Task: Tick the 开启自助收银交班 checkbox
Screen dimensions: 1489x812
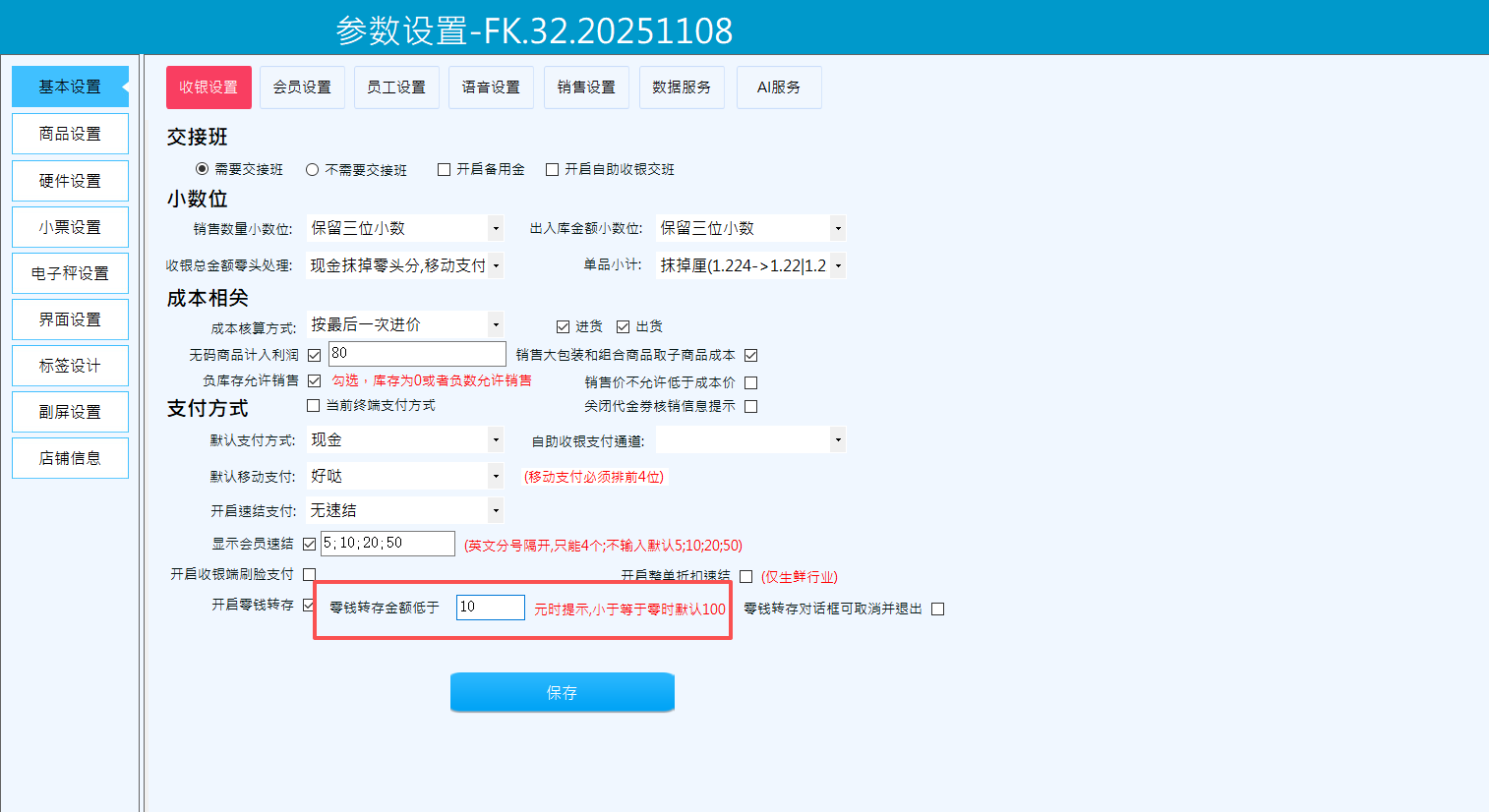Action: pos(553,170)
